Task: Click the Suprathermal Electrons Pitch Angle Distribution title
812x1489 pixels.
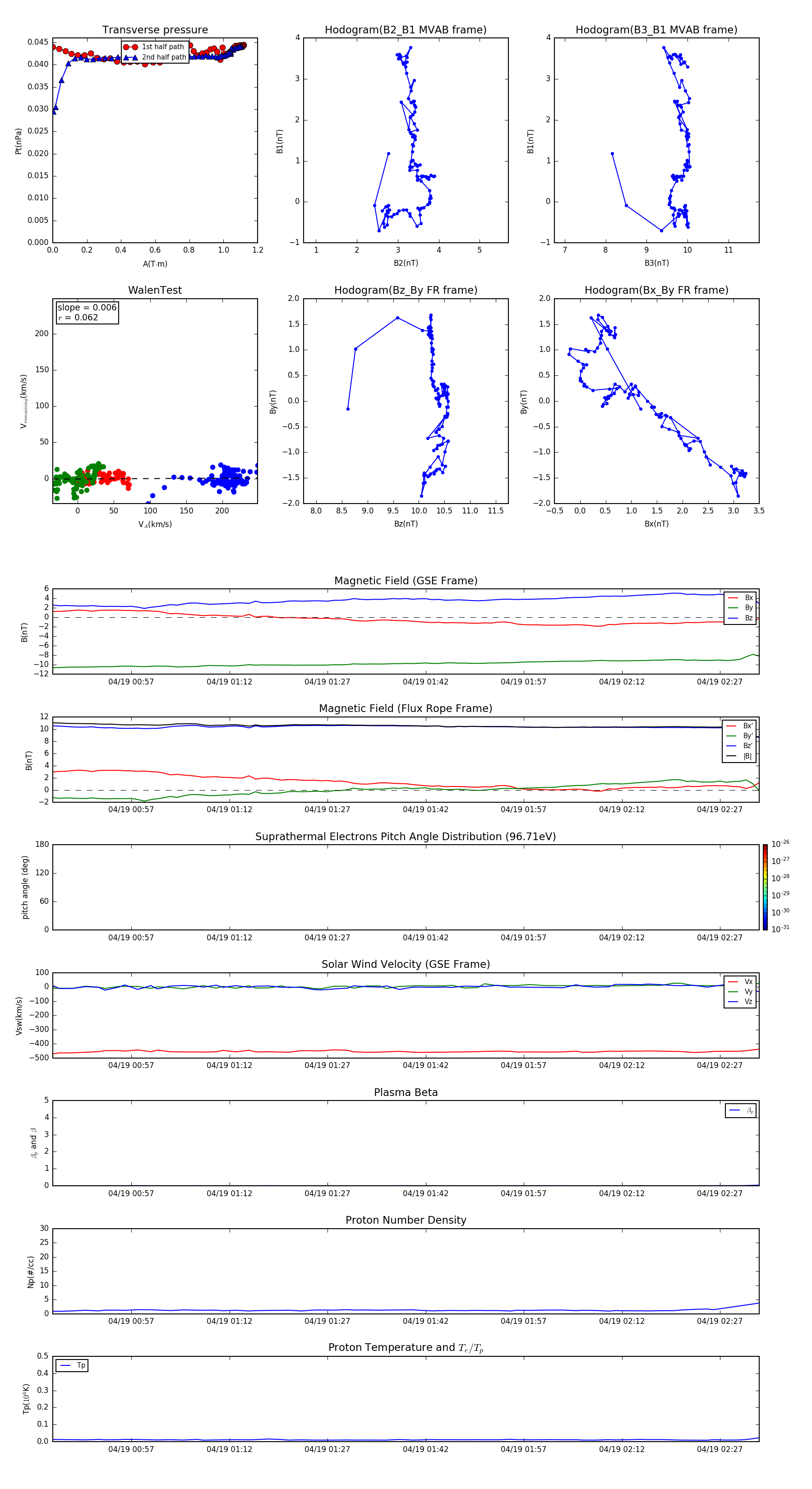Action: tap(406, 837)
